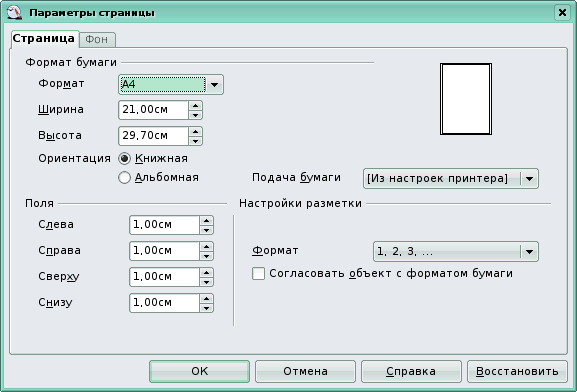Open help with the Справка button

point(411,371)
